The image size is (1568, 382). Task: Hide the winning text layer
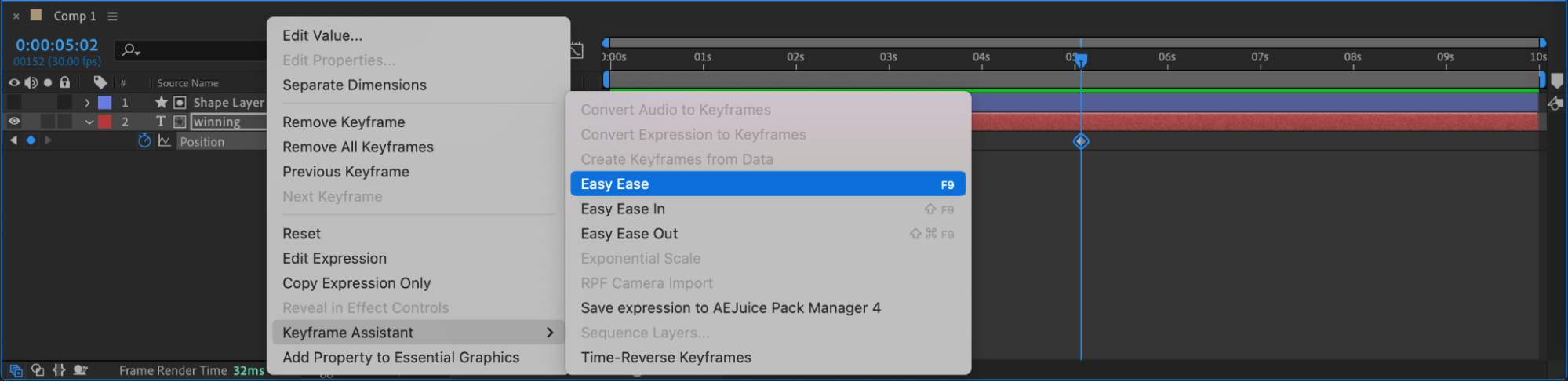pyautogui.click(x=14, y=121)
